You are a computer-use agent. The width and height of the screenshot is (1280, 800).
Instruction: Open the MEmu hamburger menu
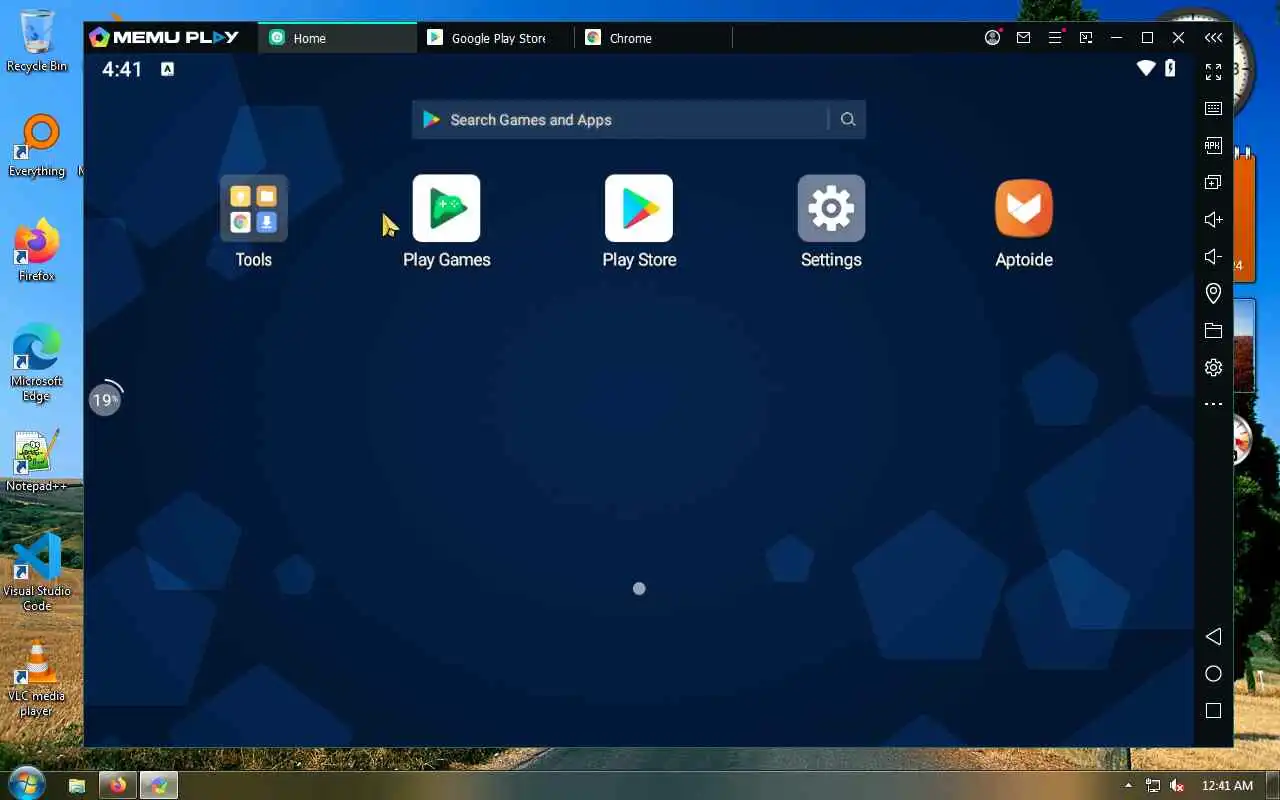(x=1055, y=37)
